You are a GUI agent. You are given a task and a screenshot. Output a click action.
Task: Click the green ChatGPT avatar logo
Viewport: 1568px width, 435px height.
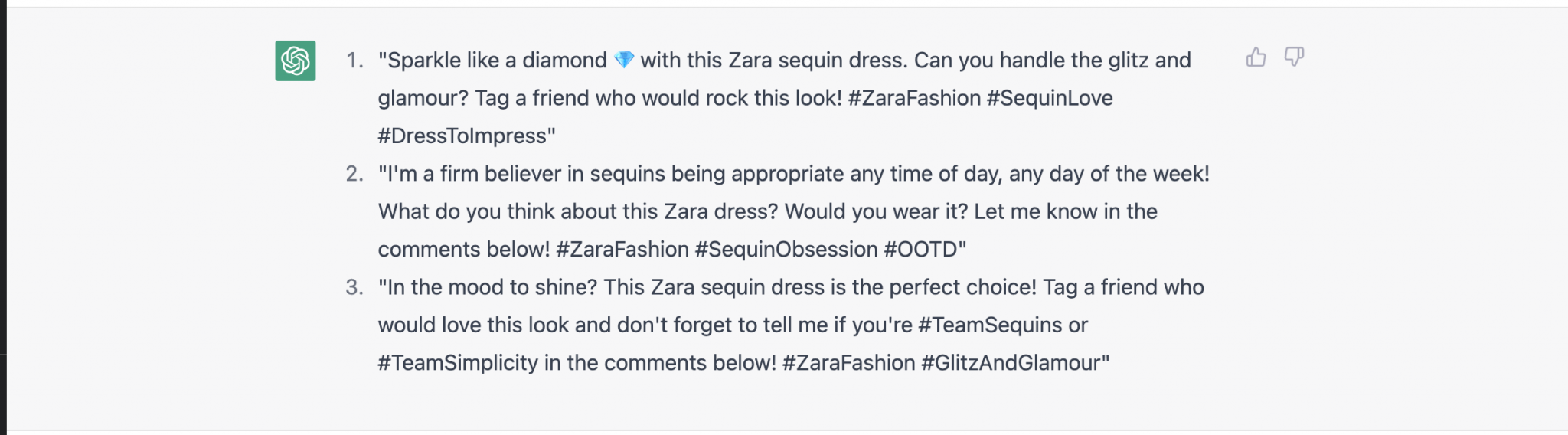pyautogui.click(x=296, y=61)
